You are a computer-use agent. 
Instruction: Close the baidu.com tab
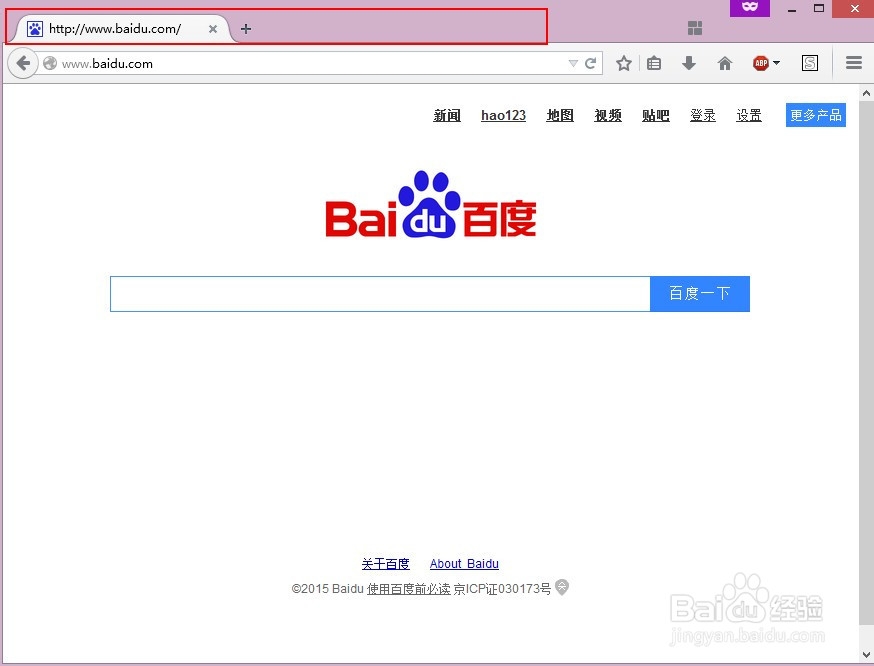click(x=213, y=29)
